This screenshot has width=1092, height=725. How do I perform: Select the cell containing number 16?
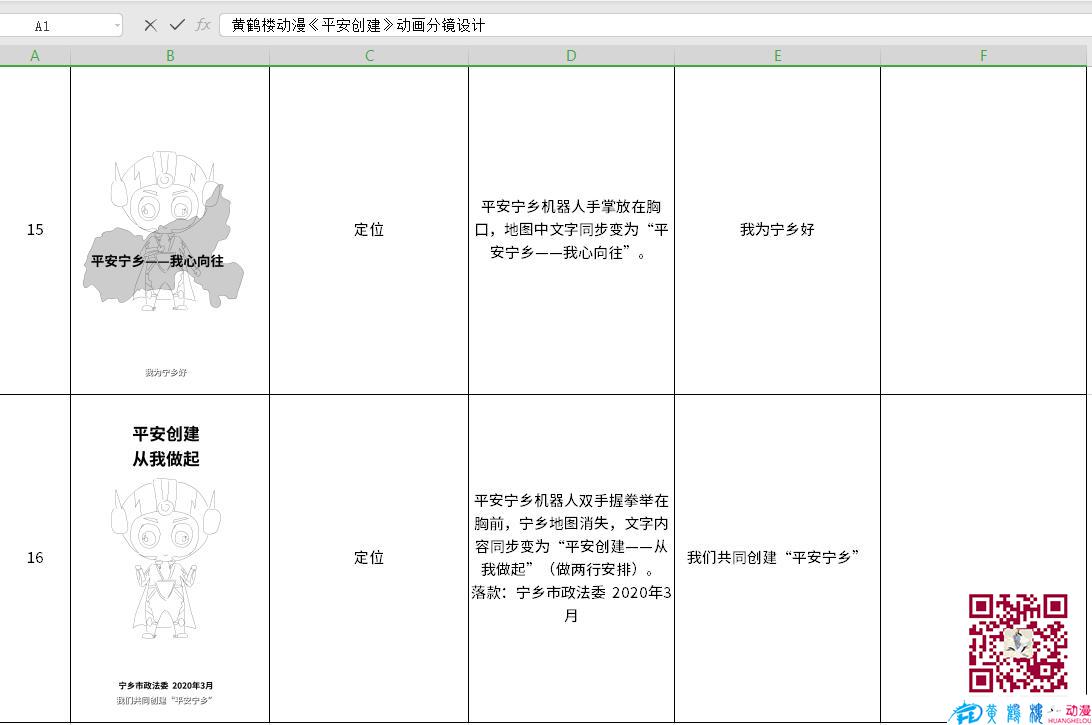[35, 558]
